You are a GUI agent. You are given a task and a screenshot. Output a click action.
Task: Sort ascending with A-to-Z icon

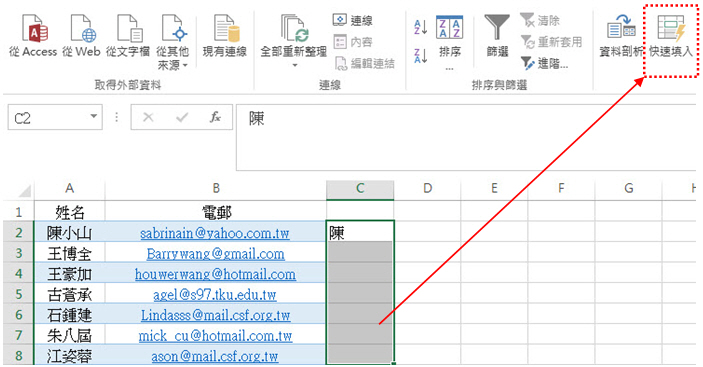(x=421, y=27)
